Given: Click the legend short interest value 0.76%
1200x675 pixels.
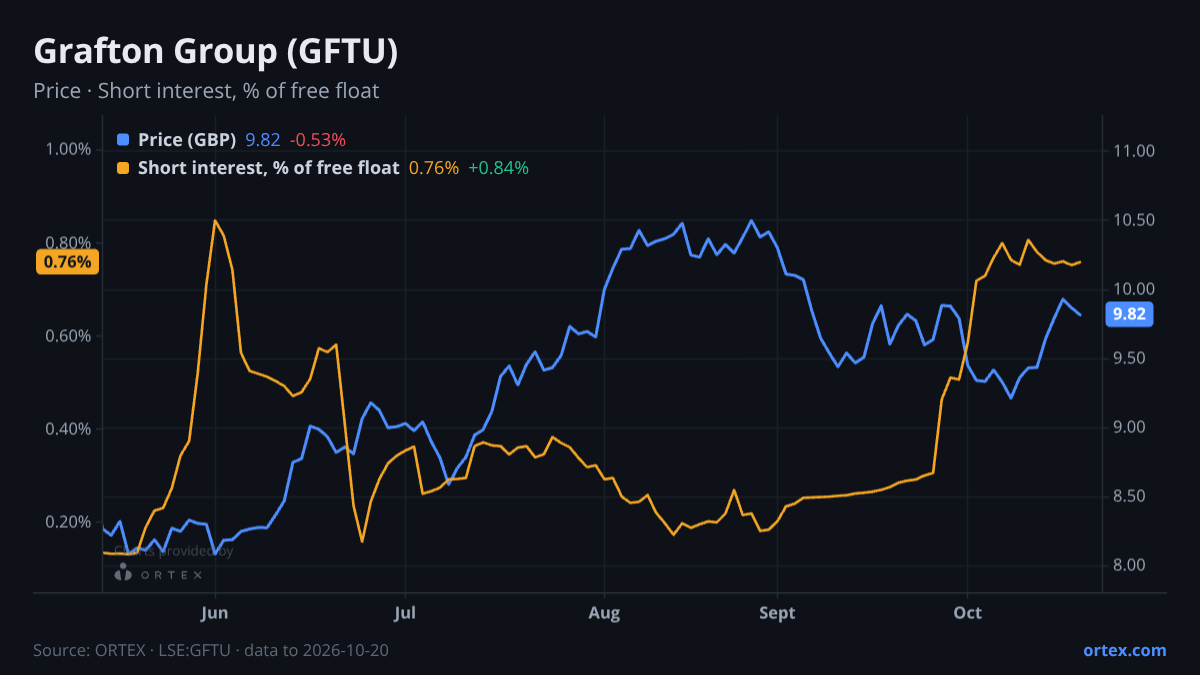Looking at the screenshot, I should pyautogui.click(x=434, y=168).
